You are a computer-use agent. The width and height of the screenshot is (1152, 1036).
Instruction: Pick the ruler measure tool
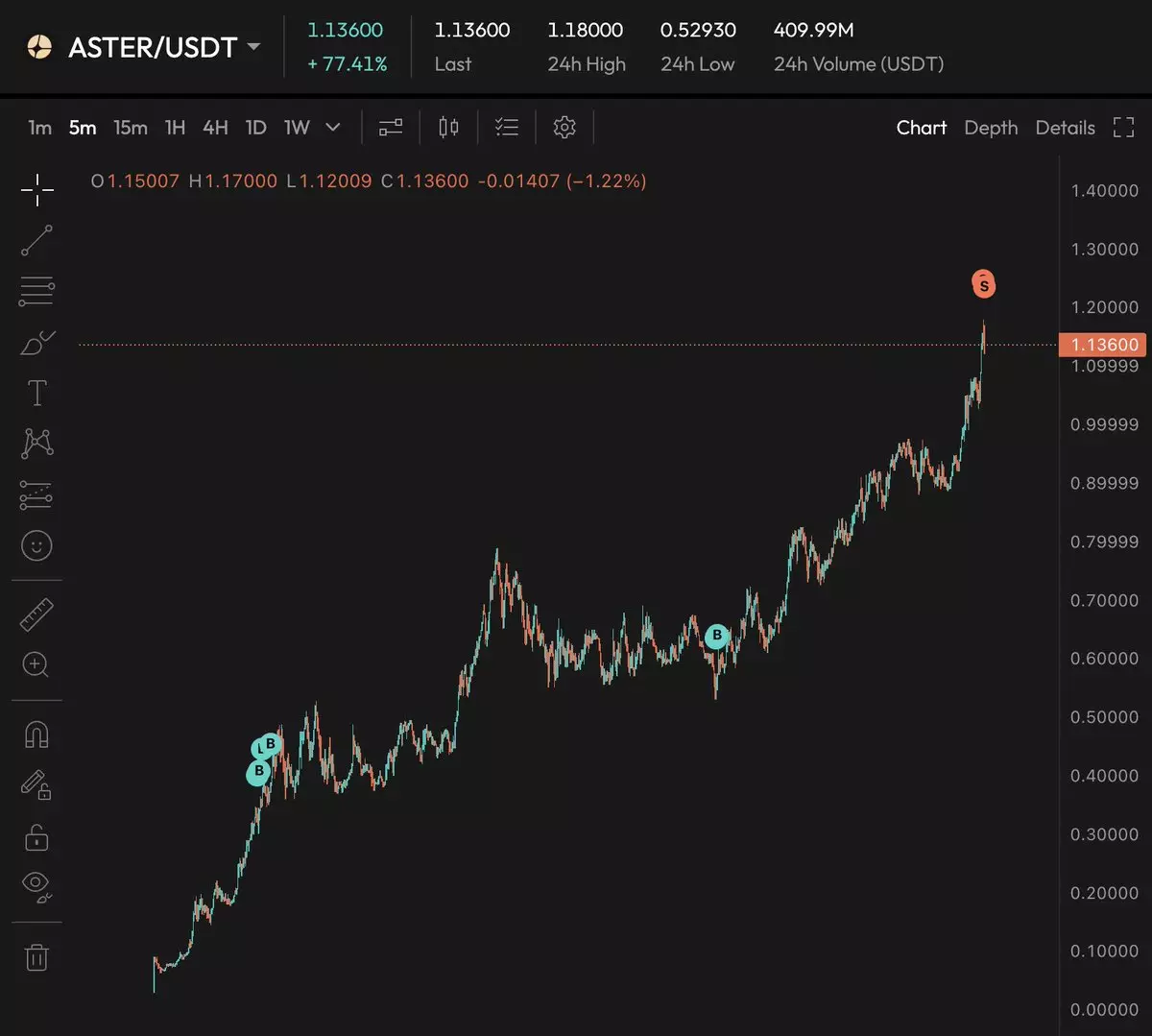pyautogui.click(x=36, y=614)
